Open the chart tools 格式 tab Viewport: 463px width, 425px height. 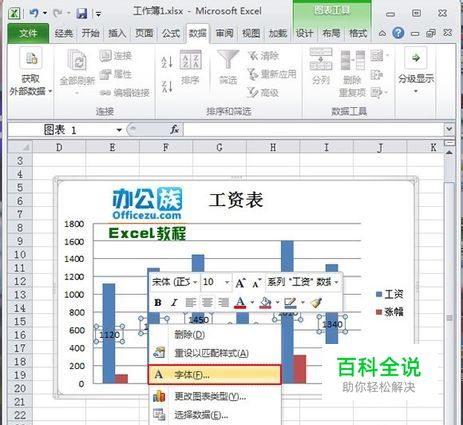click(x=358, y=33)
